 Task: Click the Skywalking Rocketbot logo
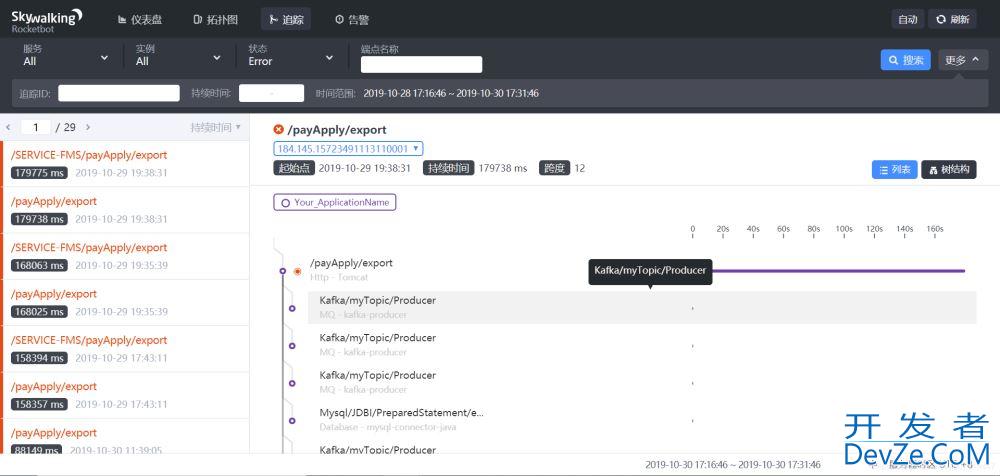point(47,20)
